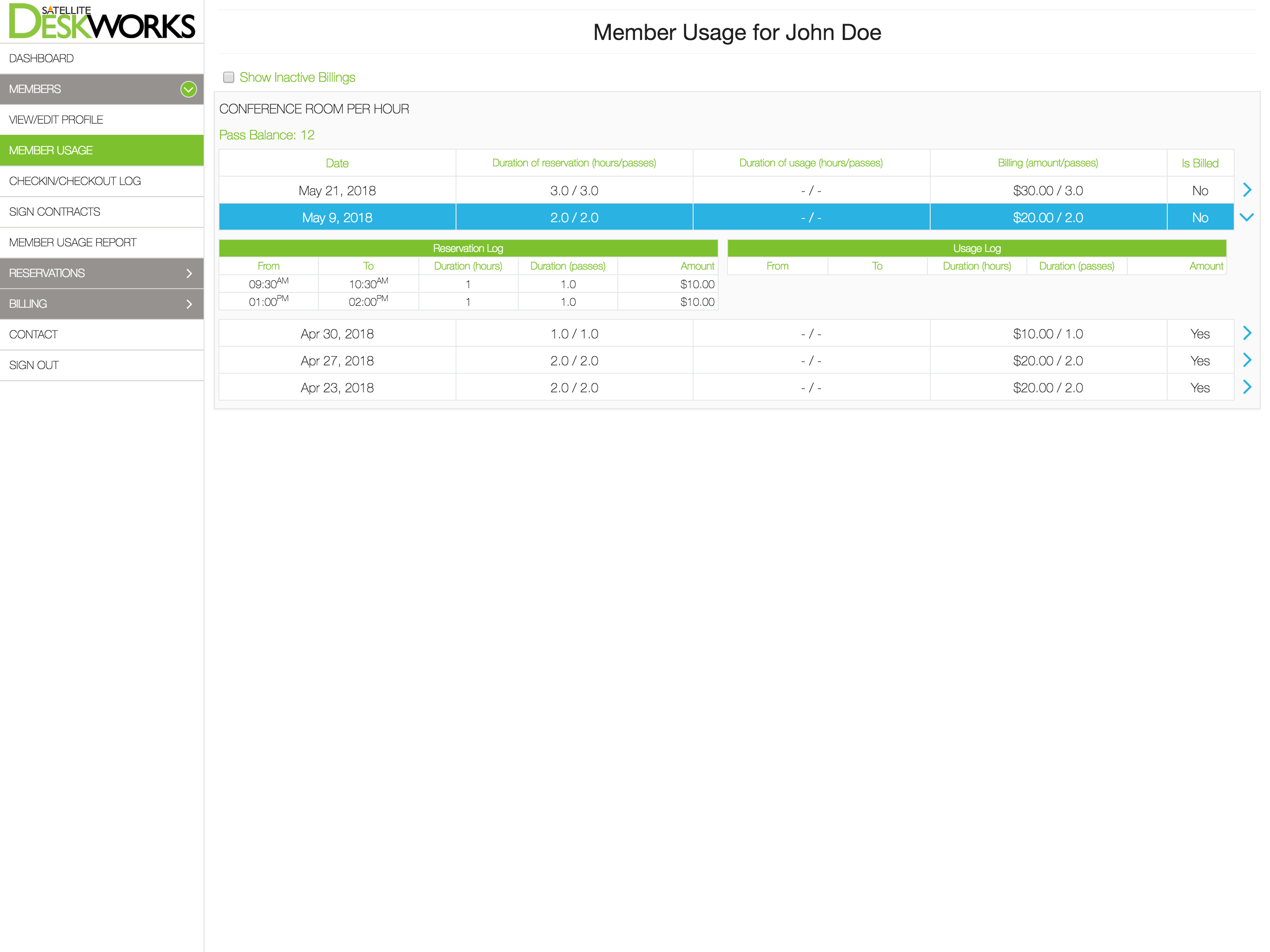Click Yes billed status for Apr 30 row
Image resolution: width=1270 pixels, height=952 pixels.
1200,334
